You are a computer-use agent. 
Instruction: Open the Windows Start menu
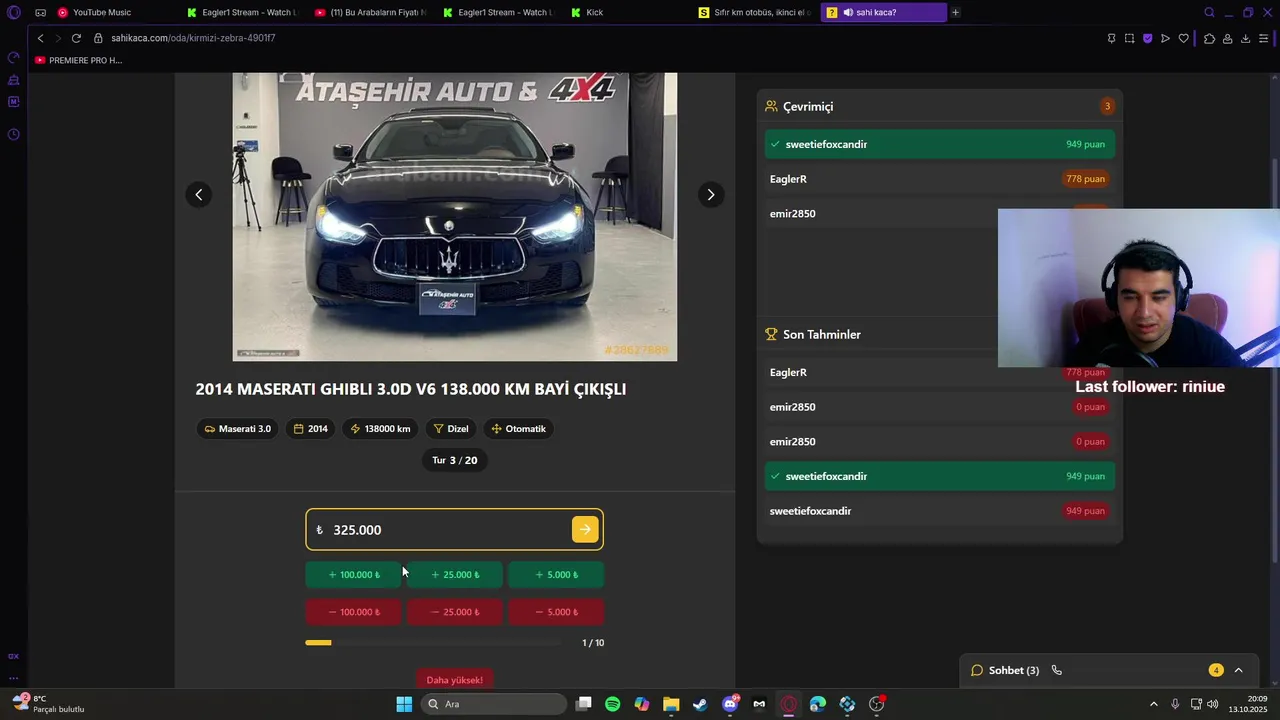pos(404,704)
